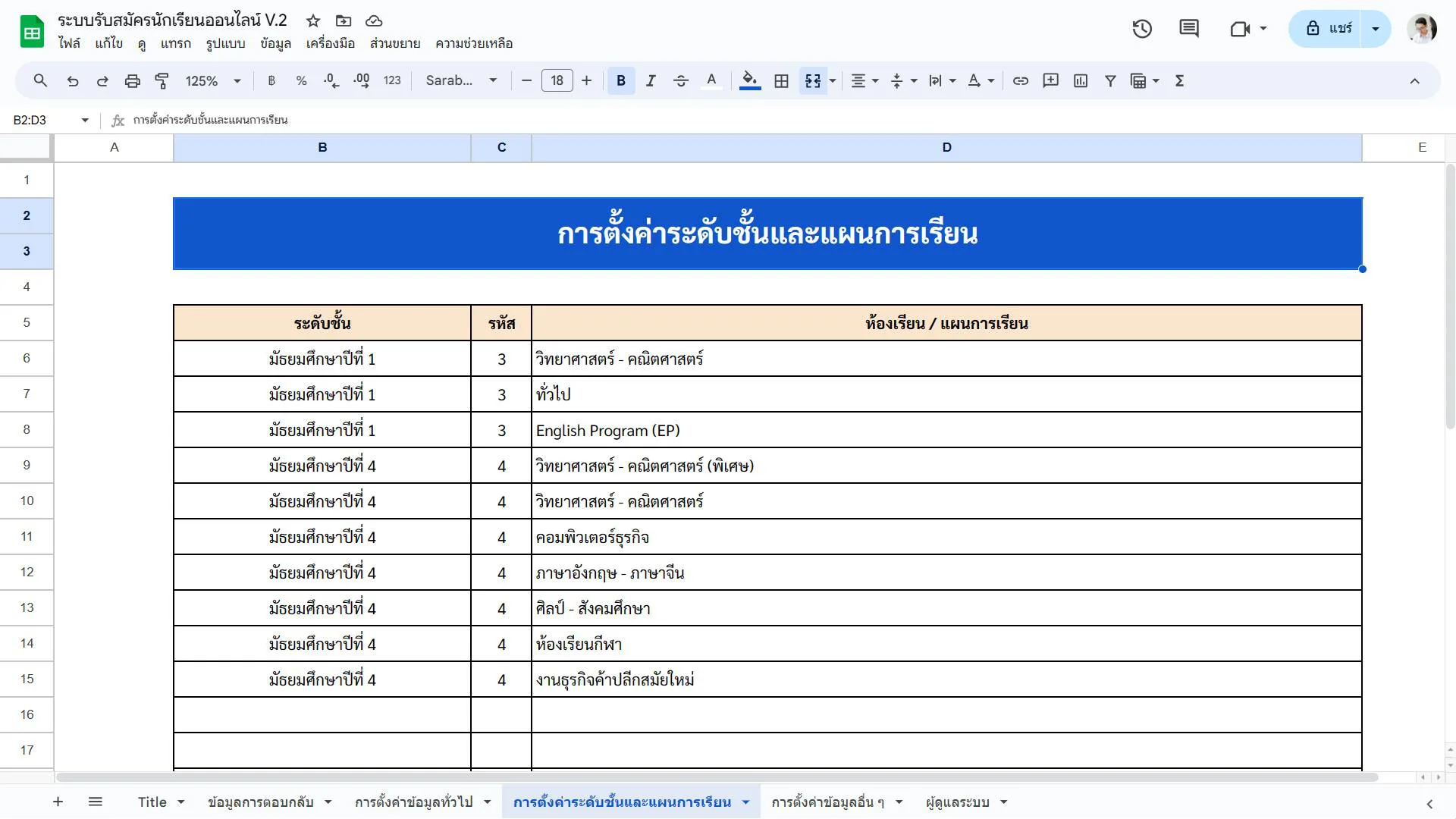Open the zoom 125% dropdown
Image resolution: width=1456 pixels, height=819 pixels.
click(213, 80)
